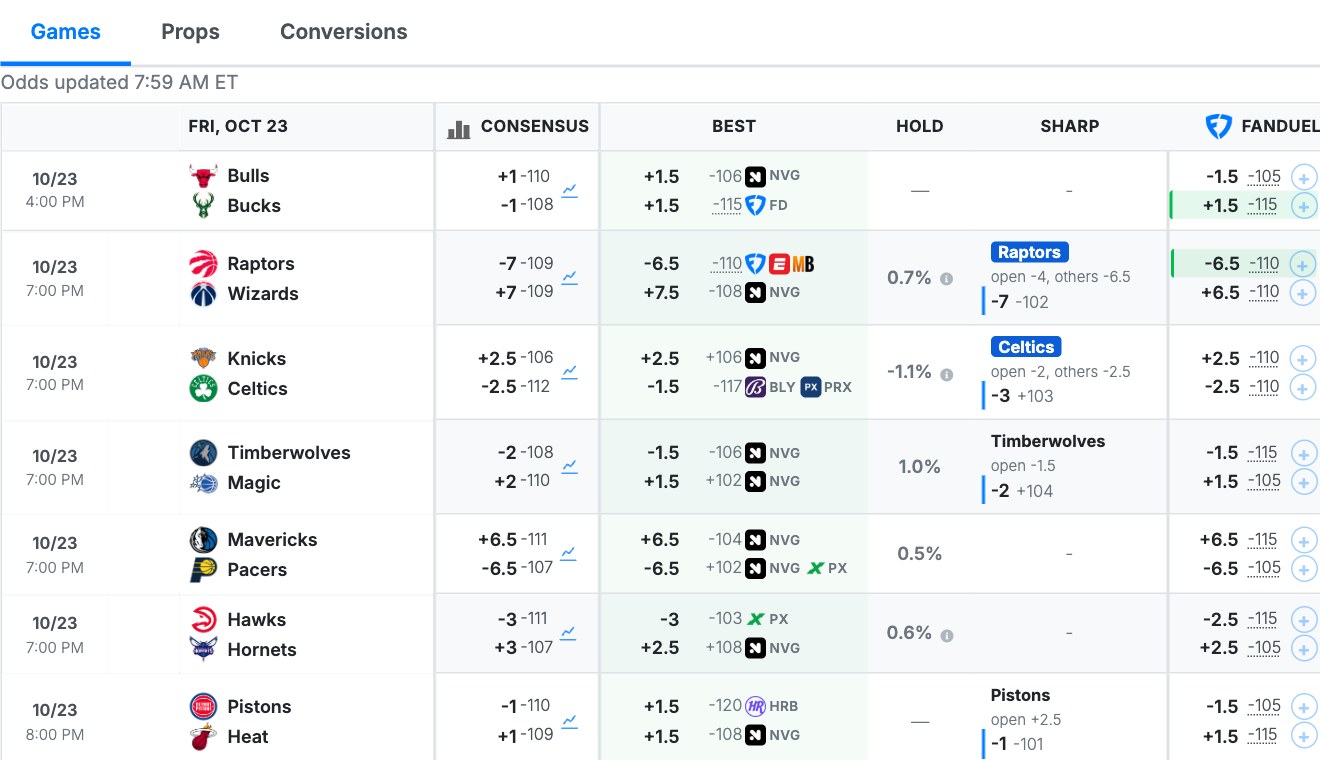Click the hold info icon for Hawks game
Image resolution: width=1320 pixels, height=760 pixels.
coord(946,635)
